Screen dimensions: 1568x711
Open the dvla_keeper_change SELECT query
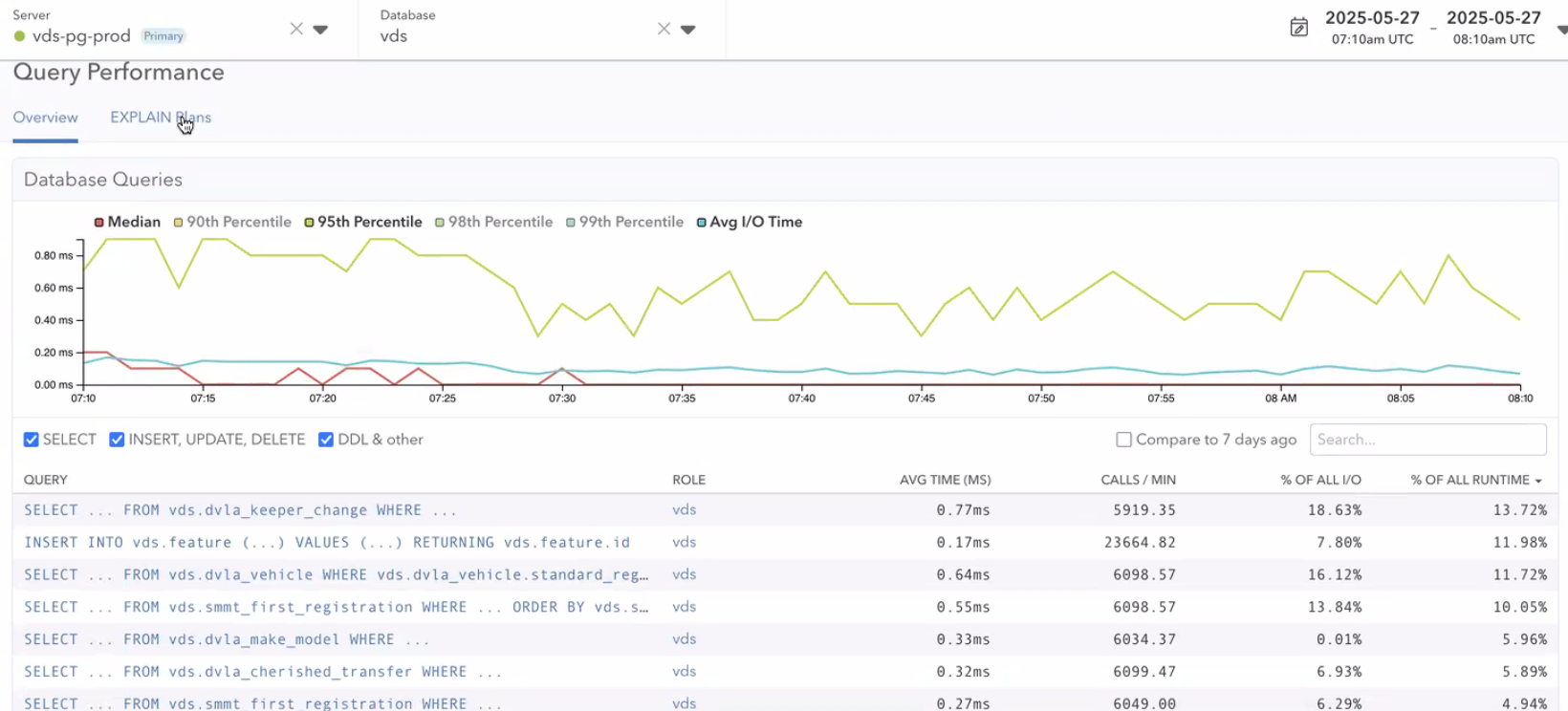[240, 510]
